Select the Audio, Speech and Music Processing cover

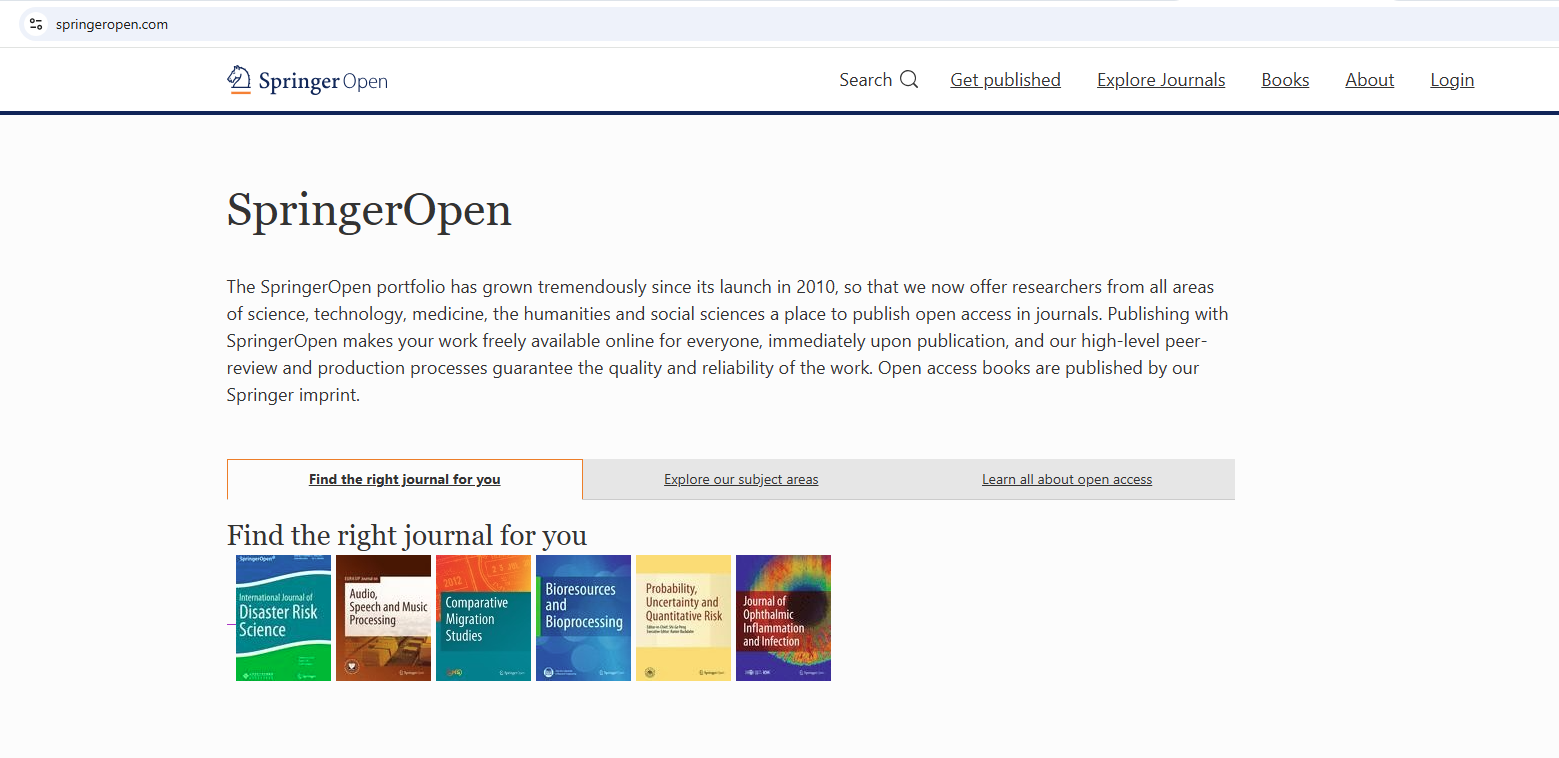tap(383, 618)
